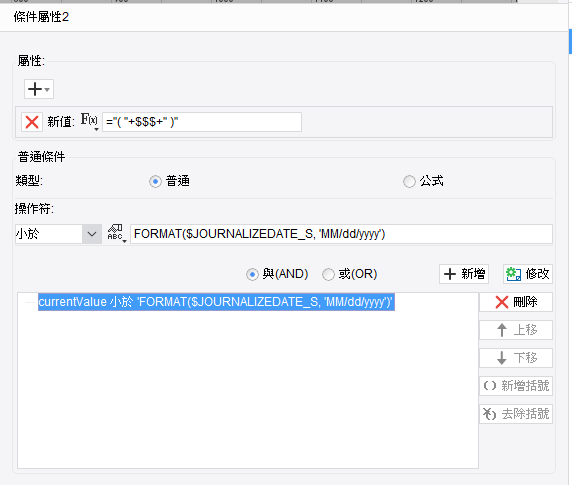This screenshot has width=572, height=485.
Task: Click the 新值 formula input field
Action: (x=202, y=122)
